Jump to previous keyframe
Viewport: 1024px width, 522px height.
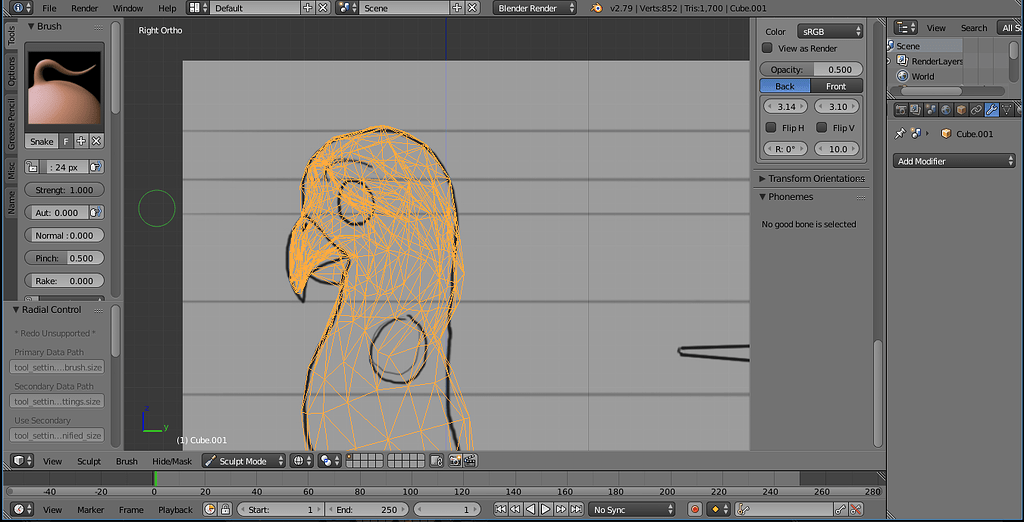515,509
